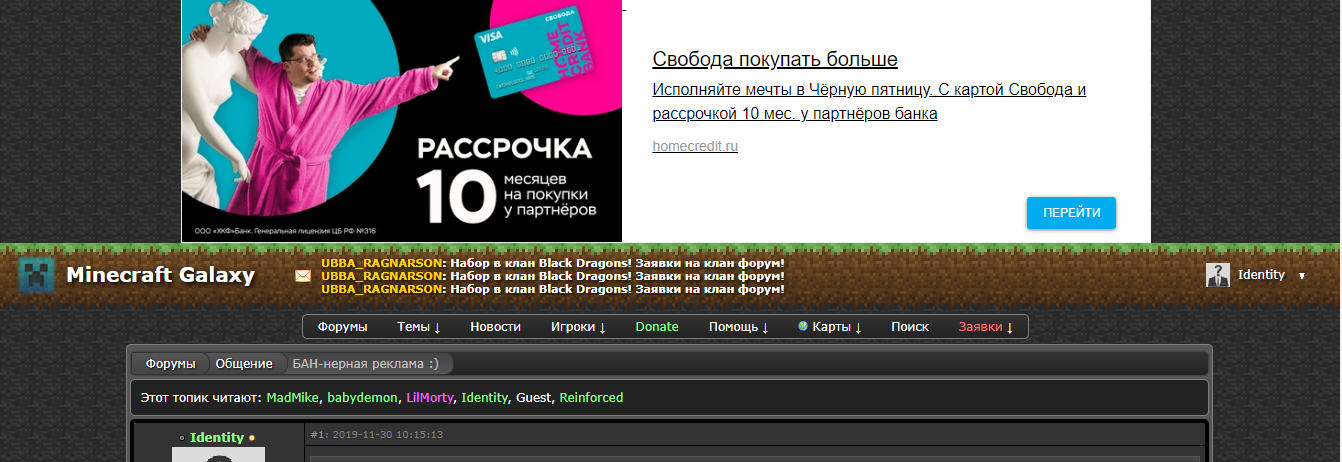Viewport: 1342px width, 462px height.
Task: Expand the Identity account dropdown arrow
Action: [1301, 276]
